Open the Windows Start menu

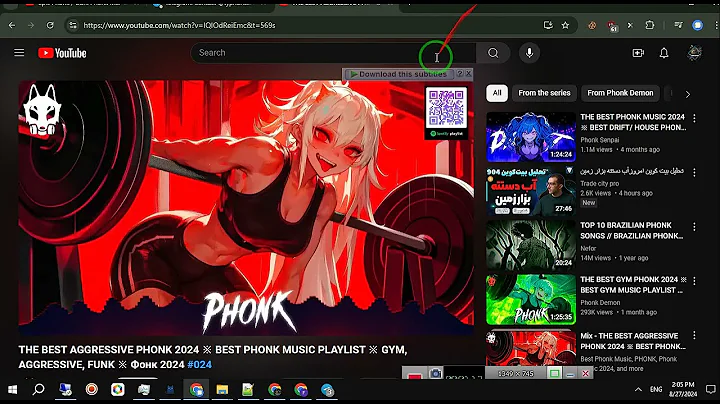pyautogui.click(x=12, y=390)
